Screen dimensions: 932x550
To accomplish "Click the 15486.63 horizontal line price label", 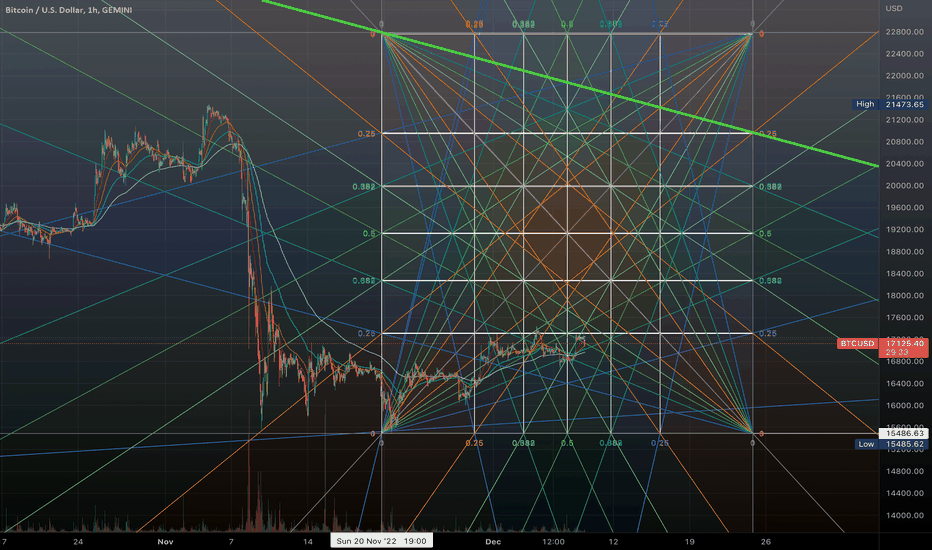I will point(903,433).
